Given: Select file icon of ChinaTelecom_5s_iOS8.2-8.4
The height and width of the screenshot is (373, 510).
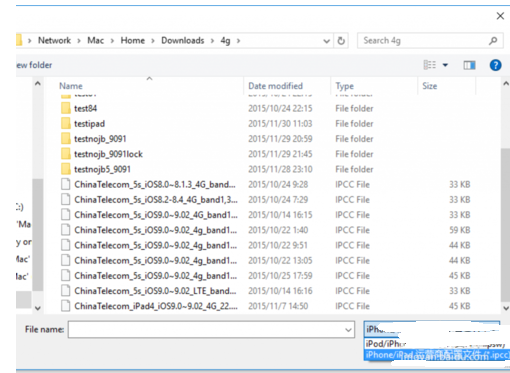Looking at the screenshot, I should (66, 200).
